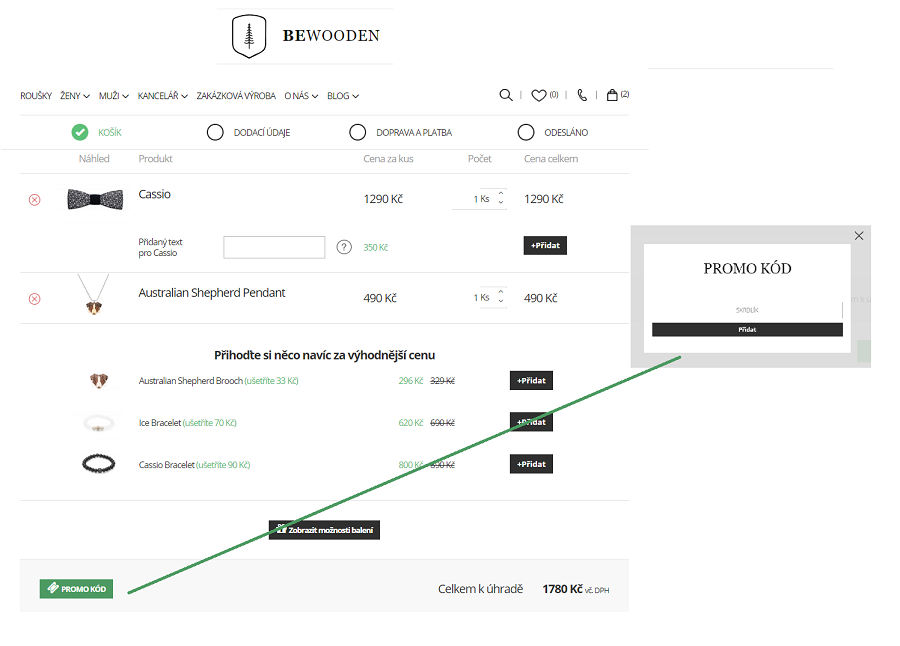This screenshot has height=646, width=900.
Task: Add Cassio Bracelet to cart
Action: pyautogui.click(x=532, y=464)
